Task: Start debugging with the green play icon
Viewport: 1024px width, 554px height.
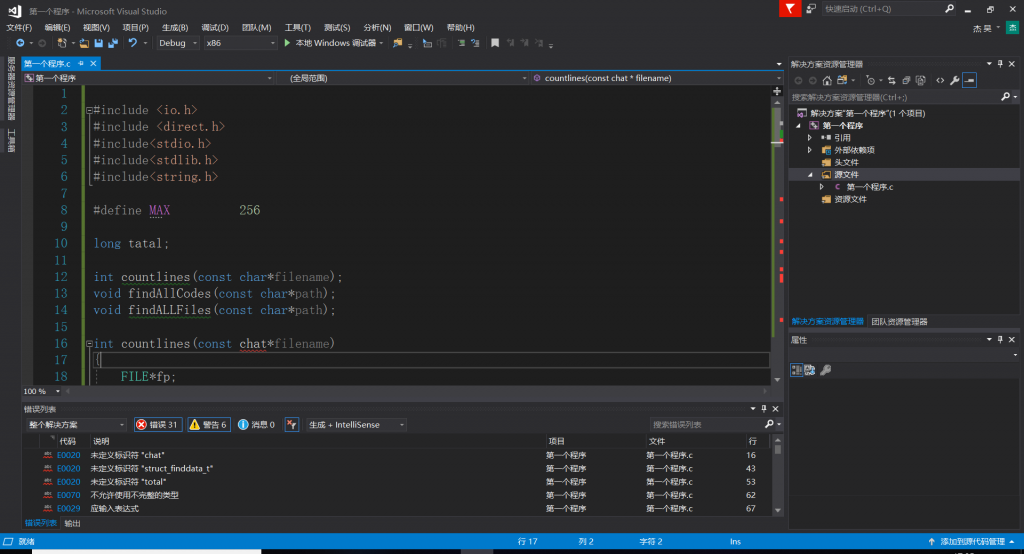Action: [287, 43]
